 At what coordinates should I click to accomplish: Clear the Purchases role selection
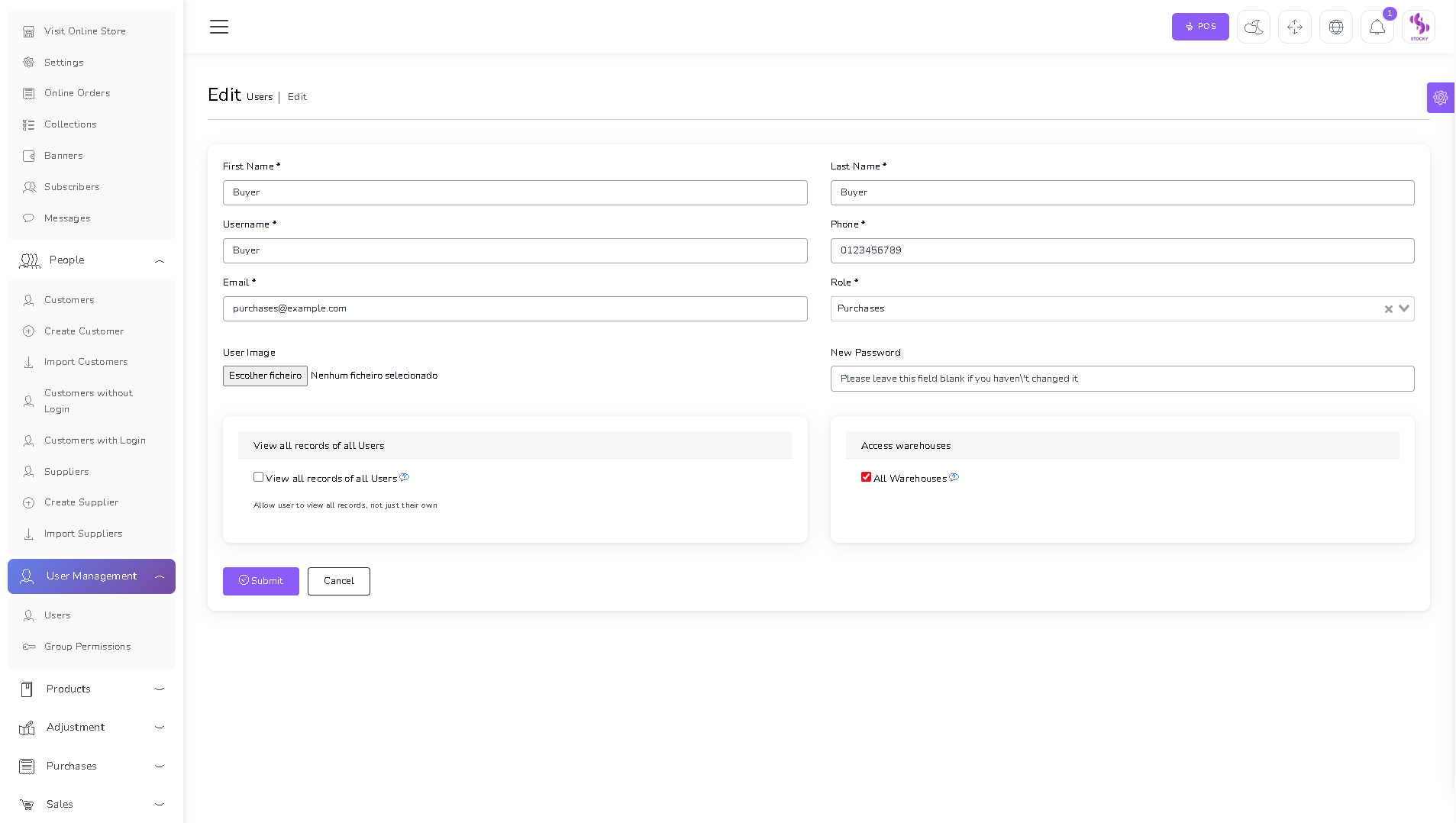pyautogui.click(x=1388, y=309)
